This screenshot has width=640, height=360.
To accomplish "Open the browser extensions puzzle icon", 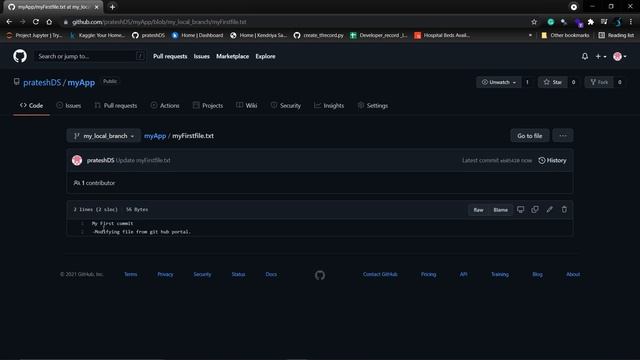I will point(591,22).
